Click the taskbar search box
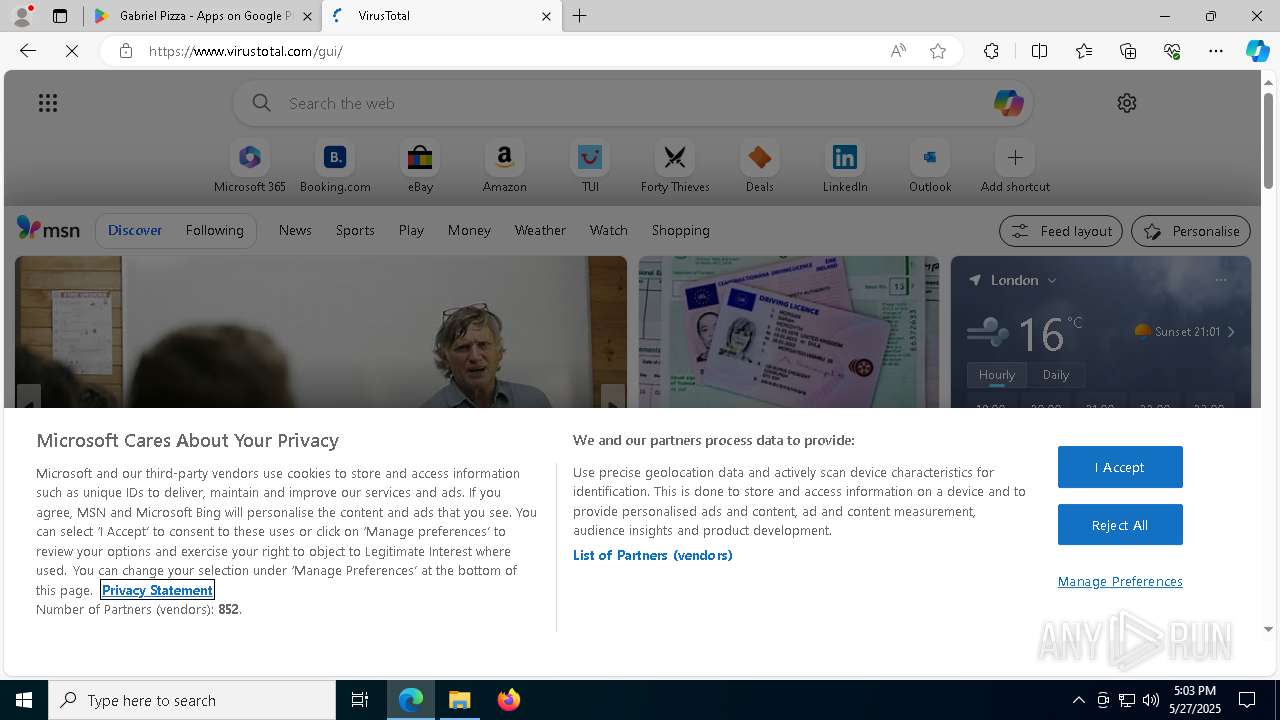This screenshot has width=1280, height=720. (192, 700)
